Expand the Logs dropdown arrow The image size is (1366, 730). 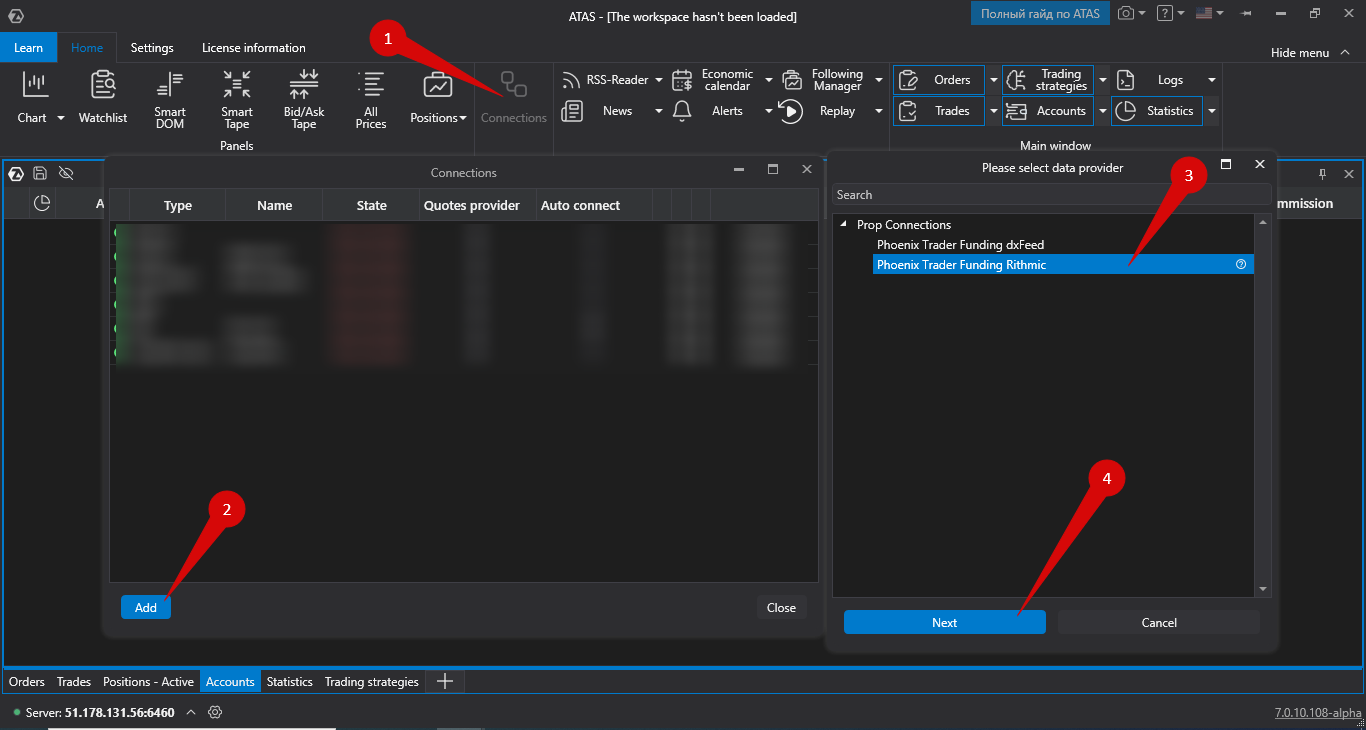pos(1211,80)
